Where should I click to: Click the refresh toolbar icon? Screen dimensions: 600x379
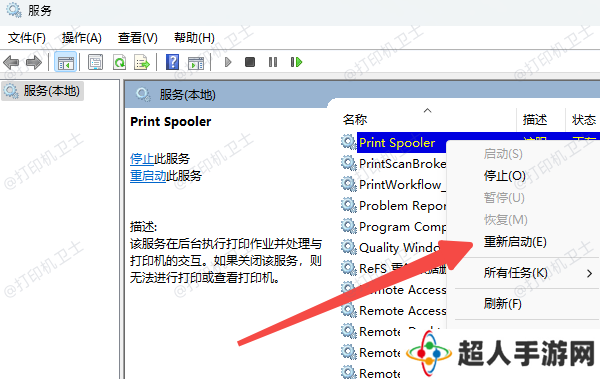119,62
